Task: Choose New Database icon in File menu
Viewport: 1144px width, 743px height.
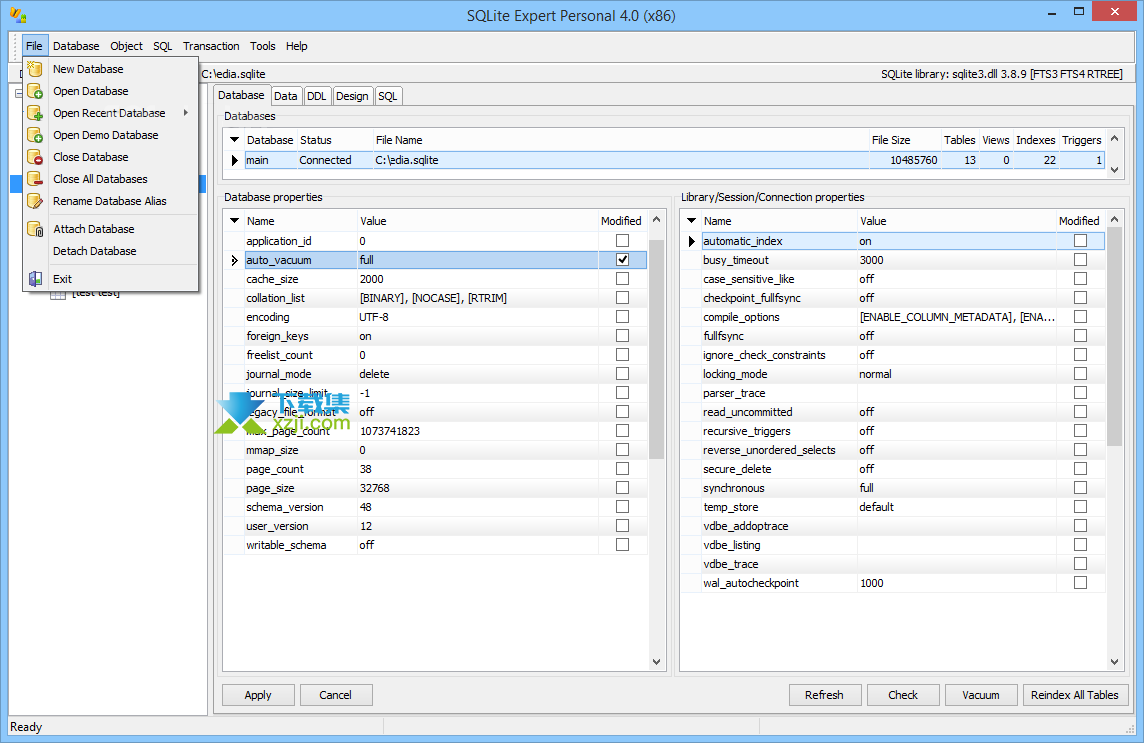Action: [x=34, y=69]
